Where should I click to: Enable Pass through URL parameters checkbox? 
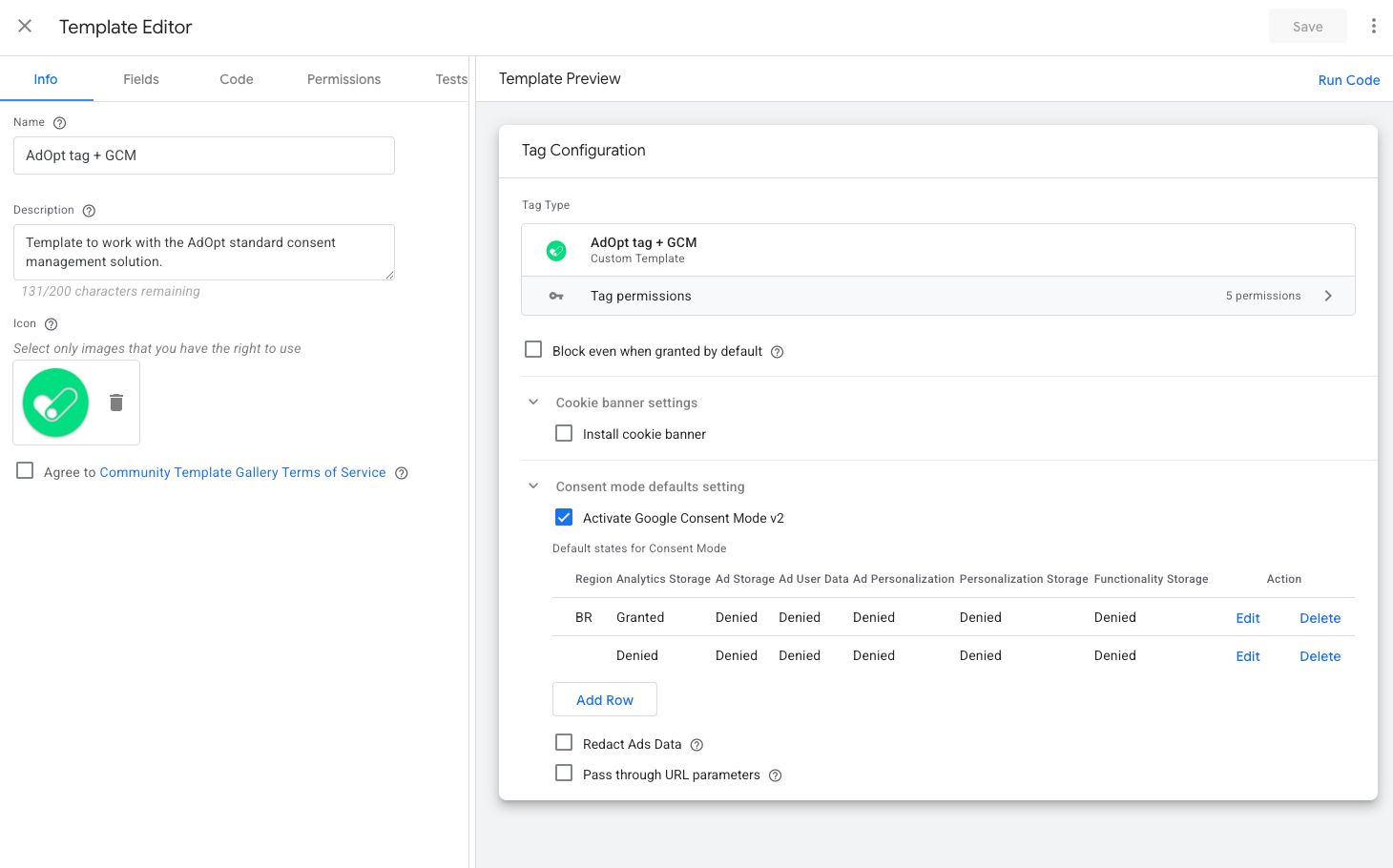tap(564, 773)
